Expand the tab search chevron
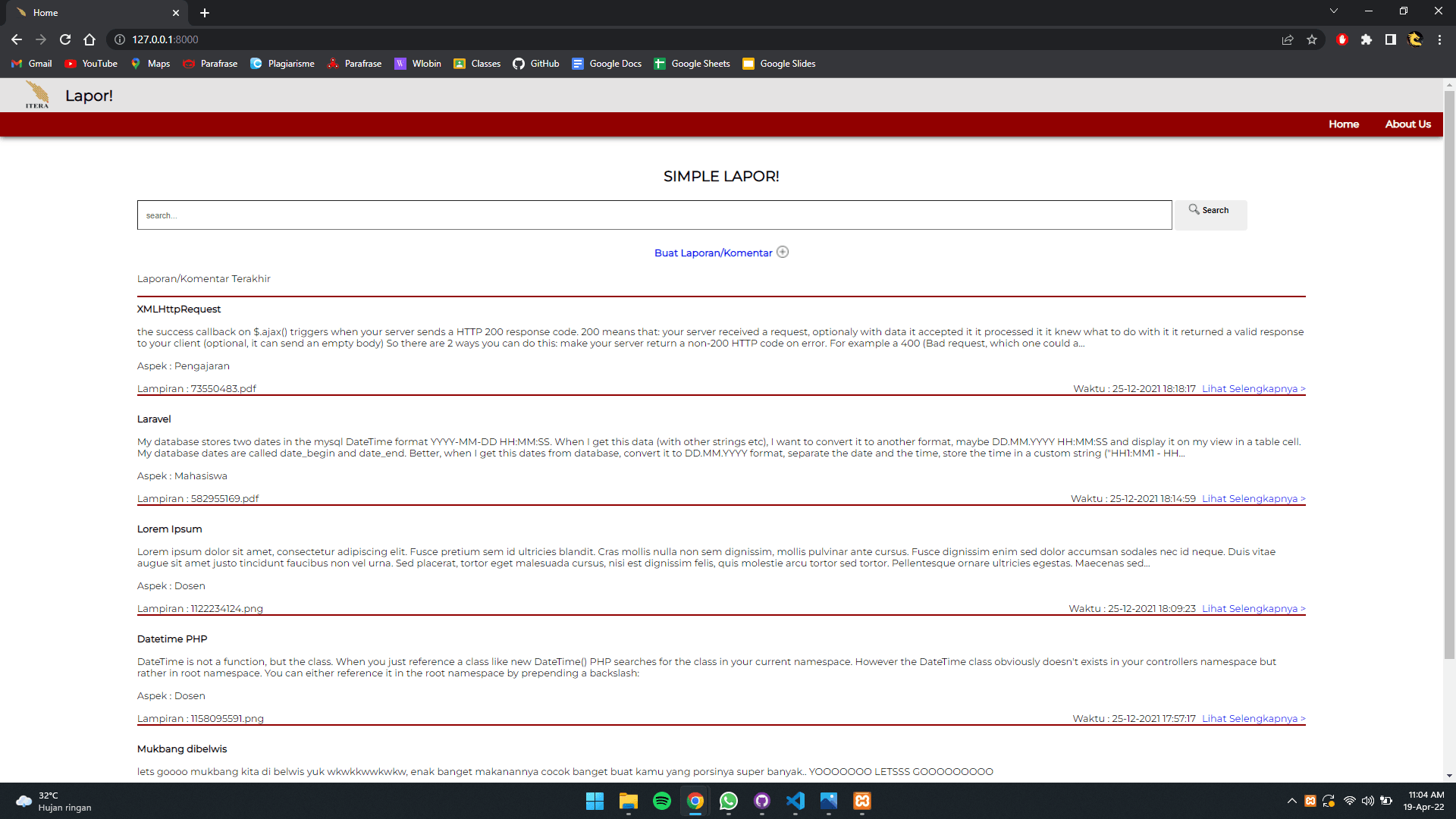Image resolution: width=1456 pixels, height=819 pixels. [1334, 11]
